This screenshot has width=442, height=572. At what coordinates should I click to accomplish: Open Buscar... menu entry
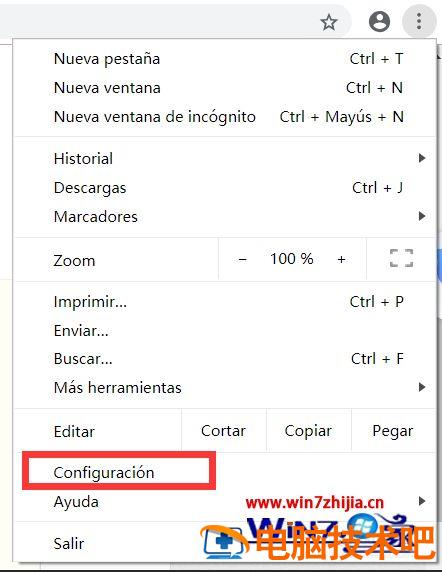225,359
